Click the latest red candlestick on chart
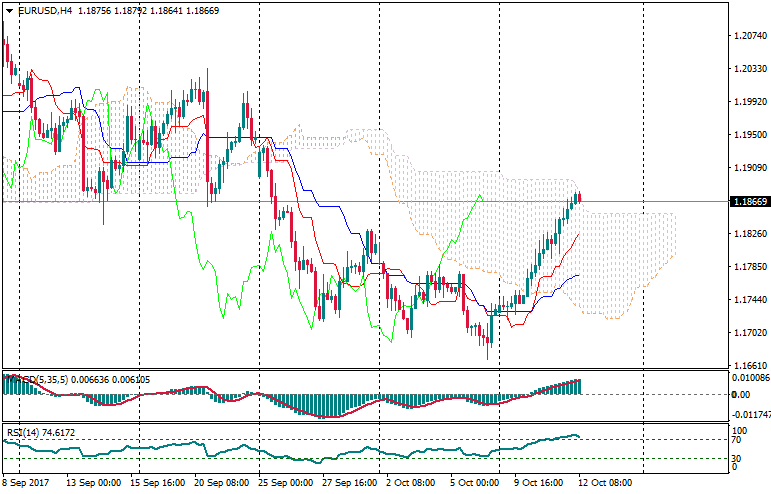771x494 pixels. click(579, 197)
